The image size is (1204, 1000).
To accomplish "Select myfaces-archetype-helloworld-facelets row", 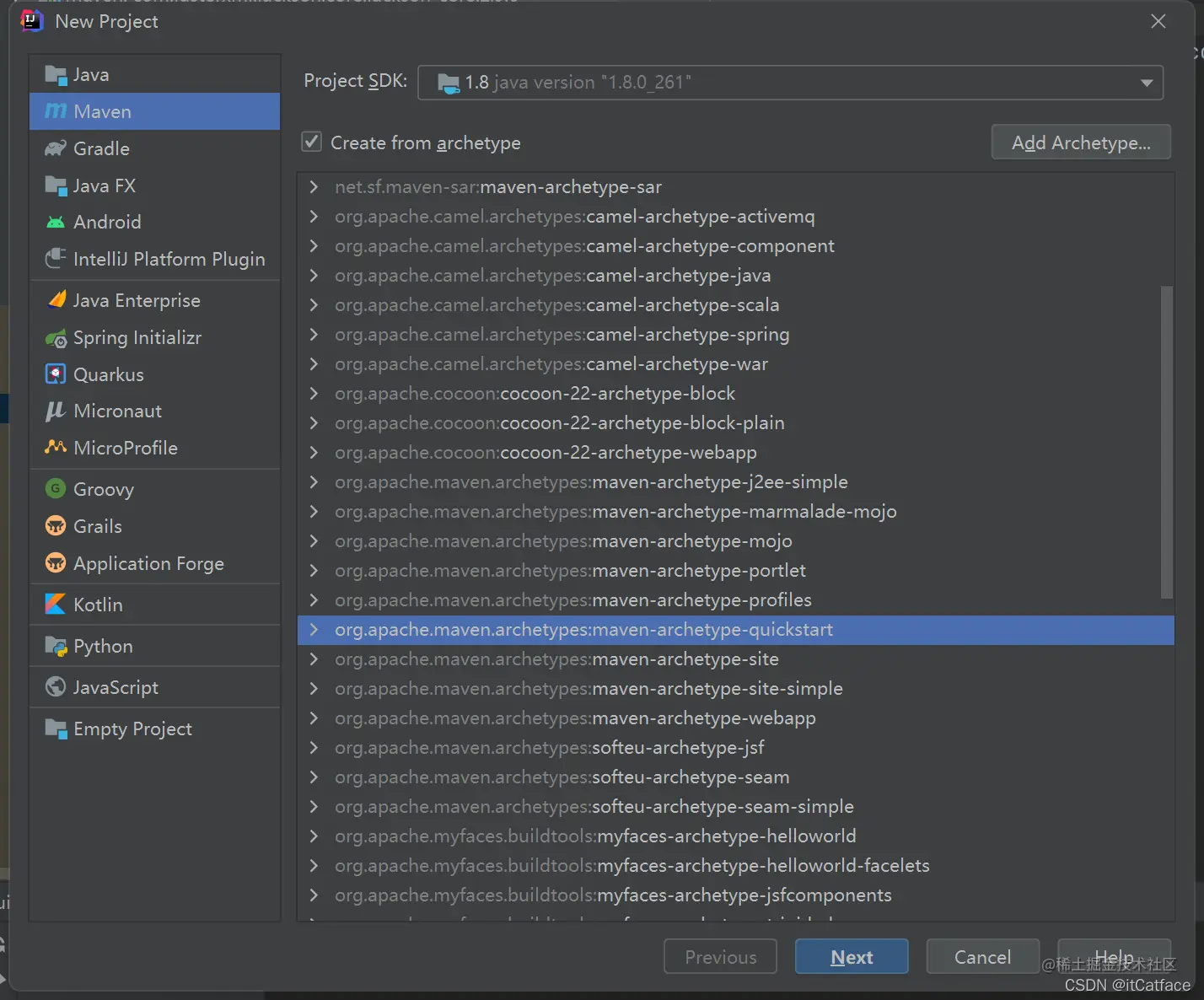I will 736,865.
